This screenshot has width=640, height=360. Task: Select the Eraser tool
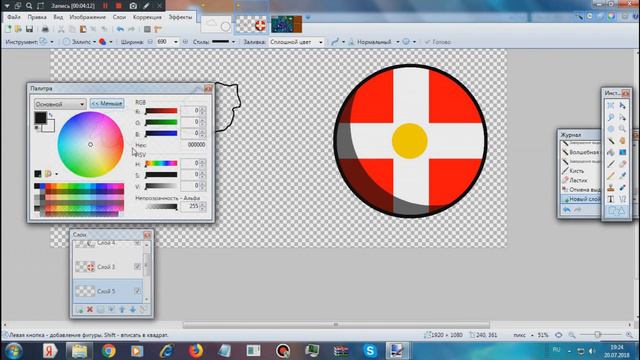[x=622, y=164]
